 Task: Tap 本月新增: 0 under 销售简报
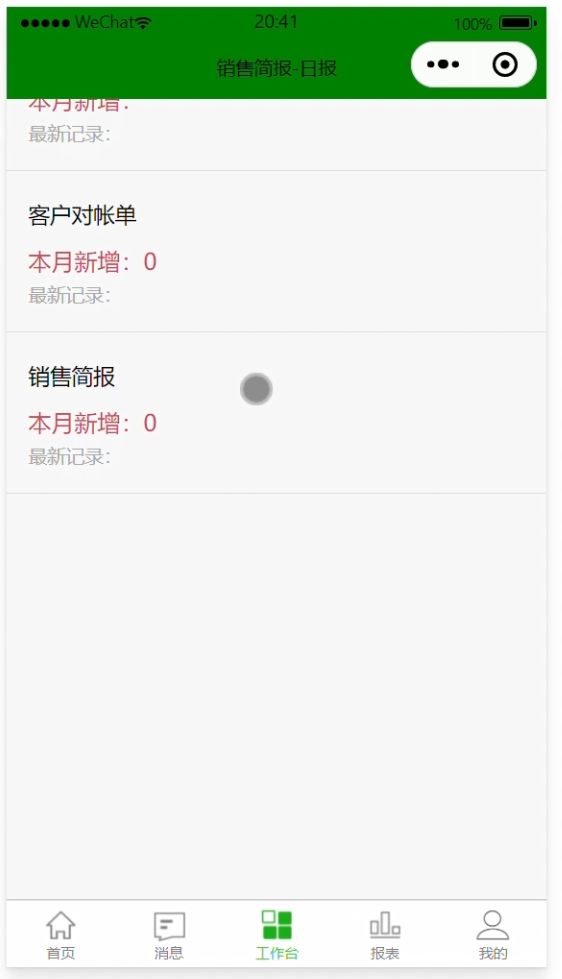coord(92,423)
